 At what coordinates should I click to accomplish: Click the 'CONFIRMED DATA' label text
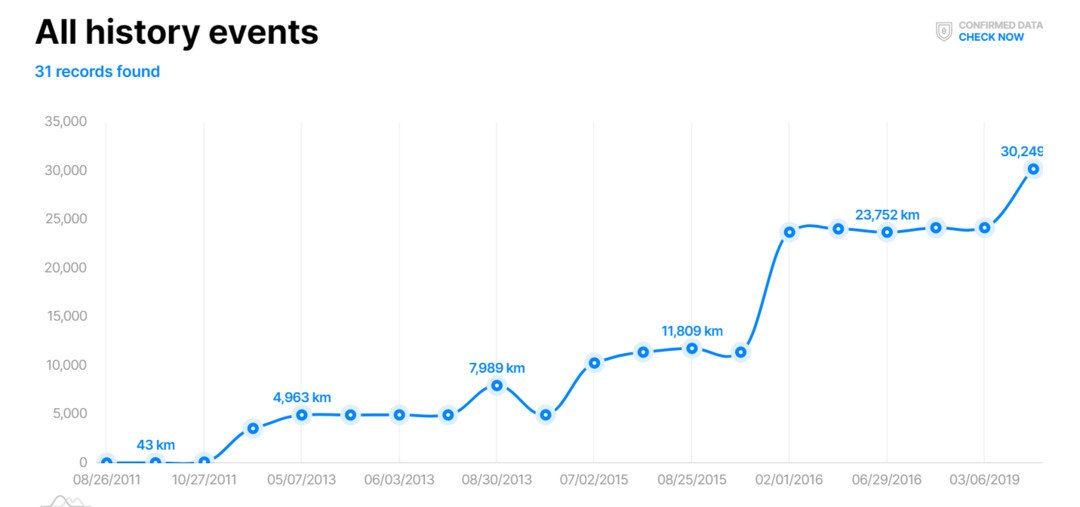tap(1000, 25)
